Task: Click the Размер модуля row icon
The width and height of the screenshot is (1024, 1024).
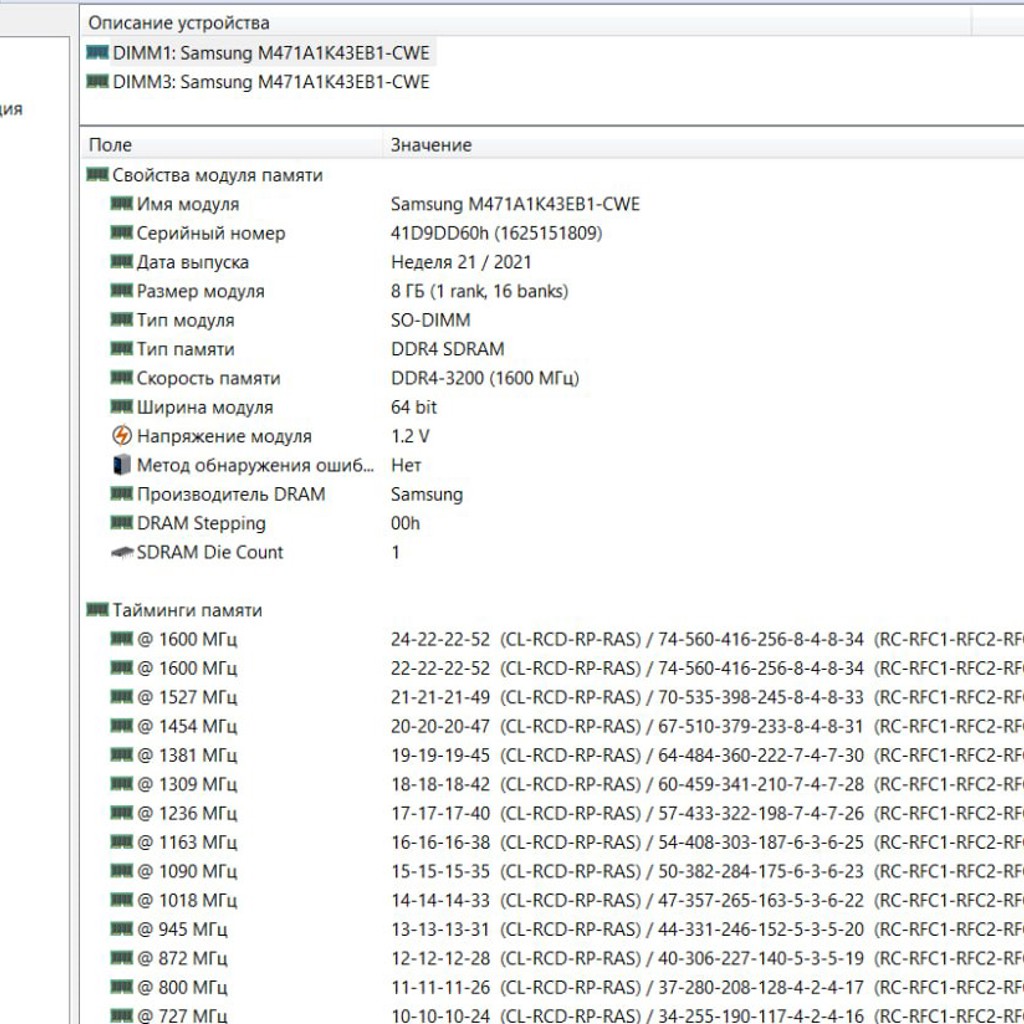Action: click(x=121, y=291)
